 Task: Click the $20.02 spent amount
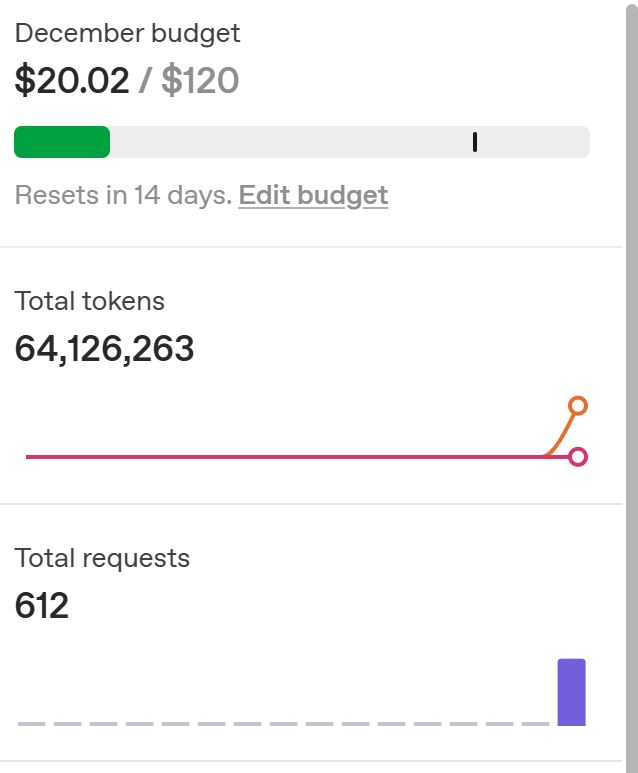[72, 81]
